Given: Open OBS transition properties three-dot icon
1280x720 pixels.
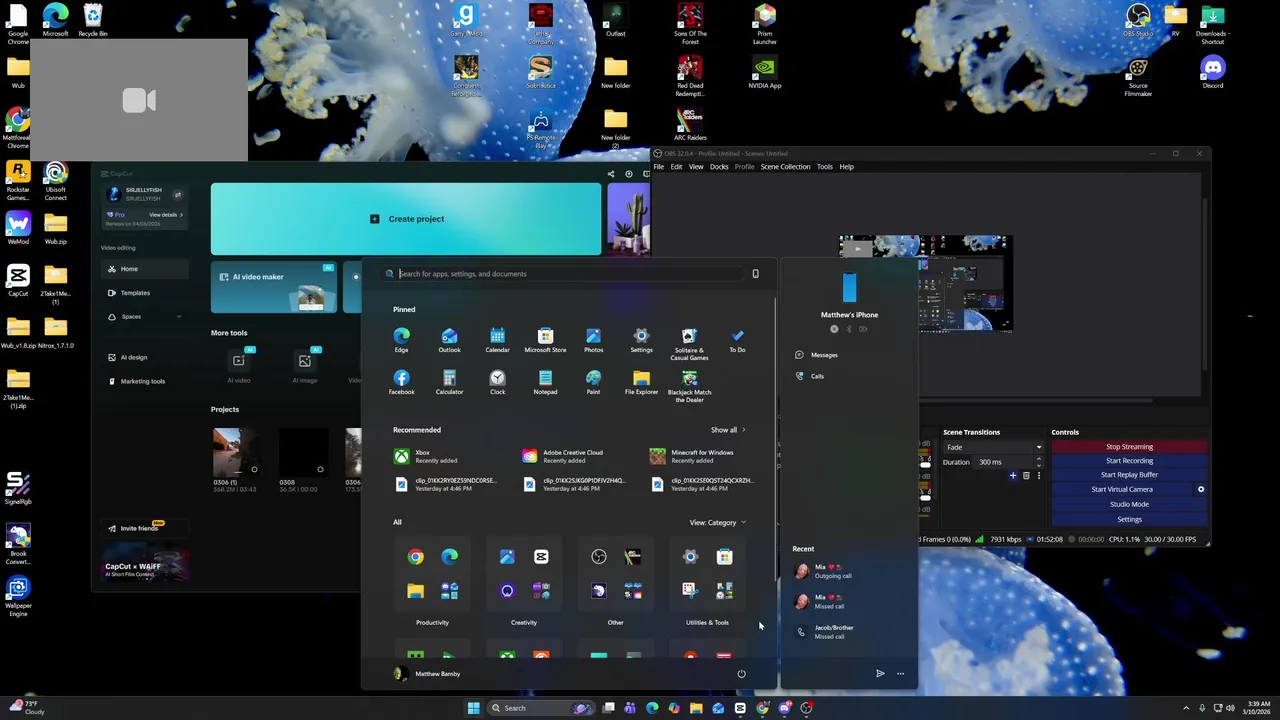Looking at the screenshot, I should pyautogui.click(x=1038, y=476).
